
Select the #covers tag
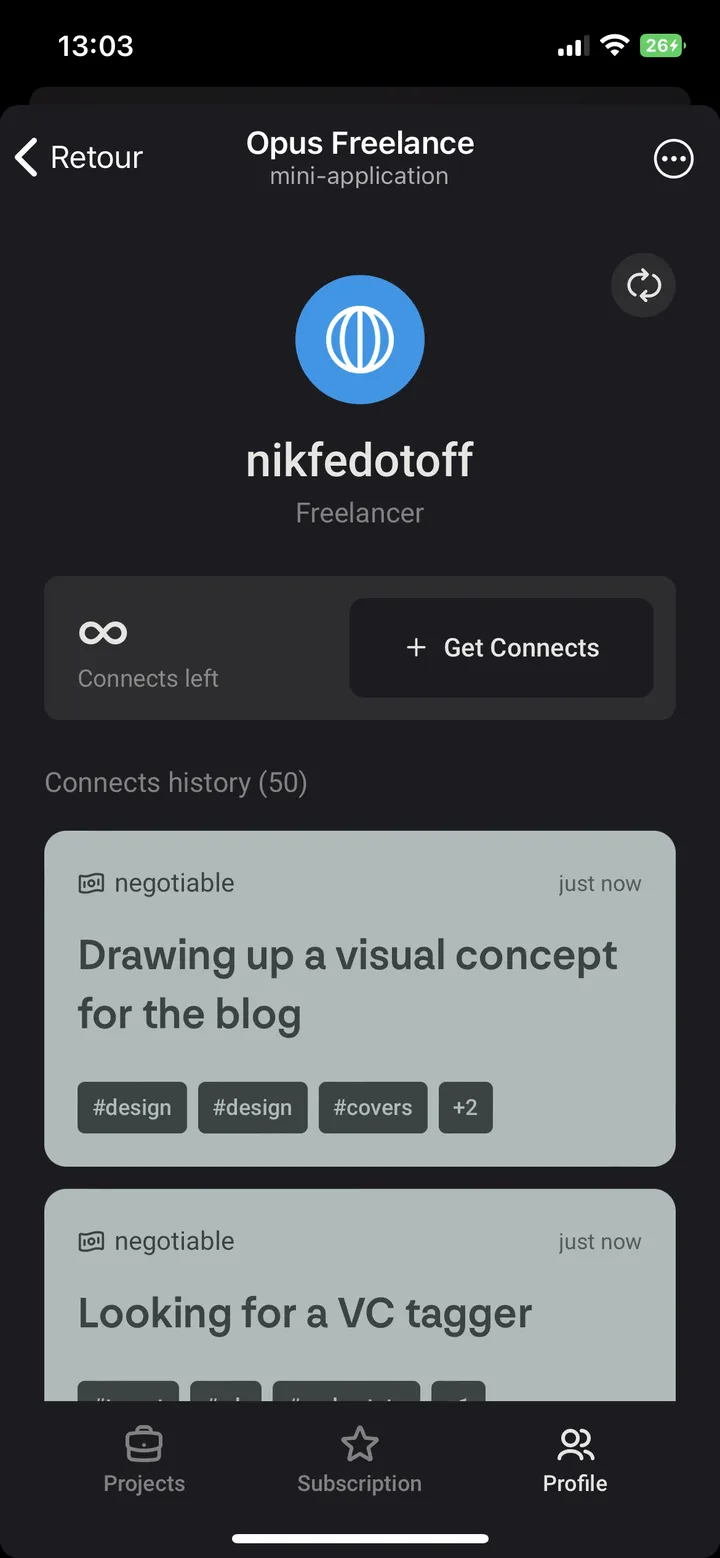pyautogui.click(x=372, y=1107)
